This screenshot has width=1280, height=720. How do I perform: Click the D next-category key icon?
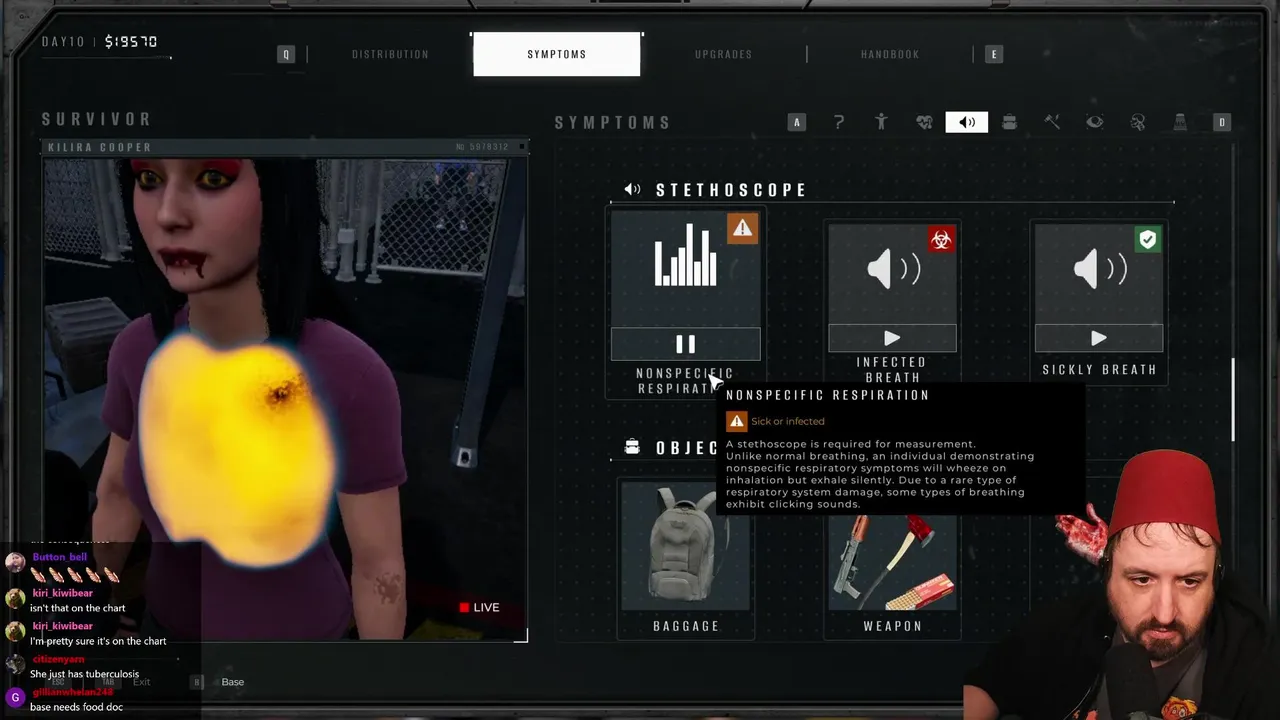pos(1221,122)
